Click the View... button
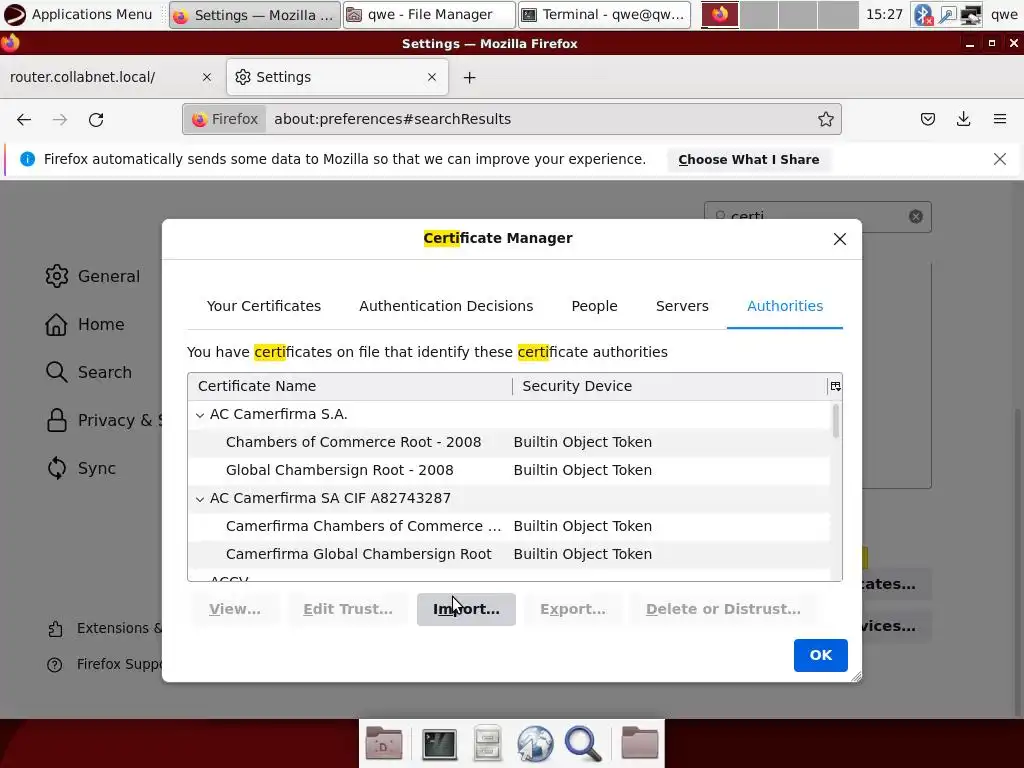1024x768 pixels. (234, 609)
